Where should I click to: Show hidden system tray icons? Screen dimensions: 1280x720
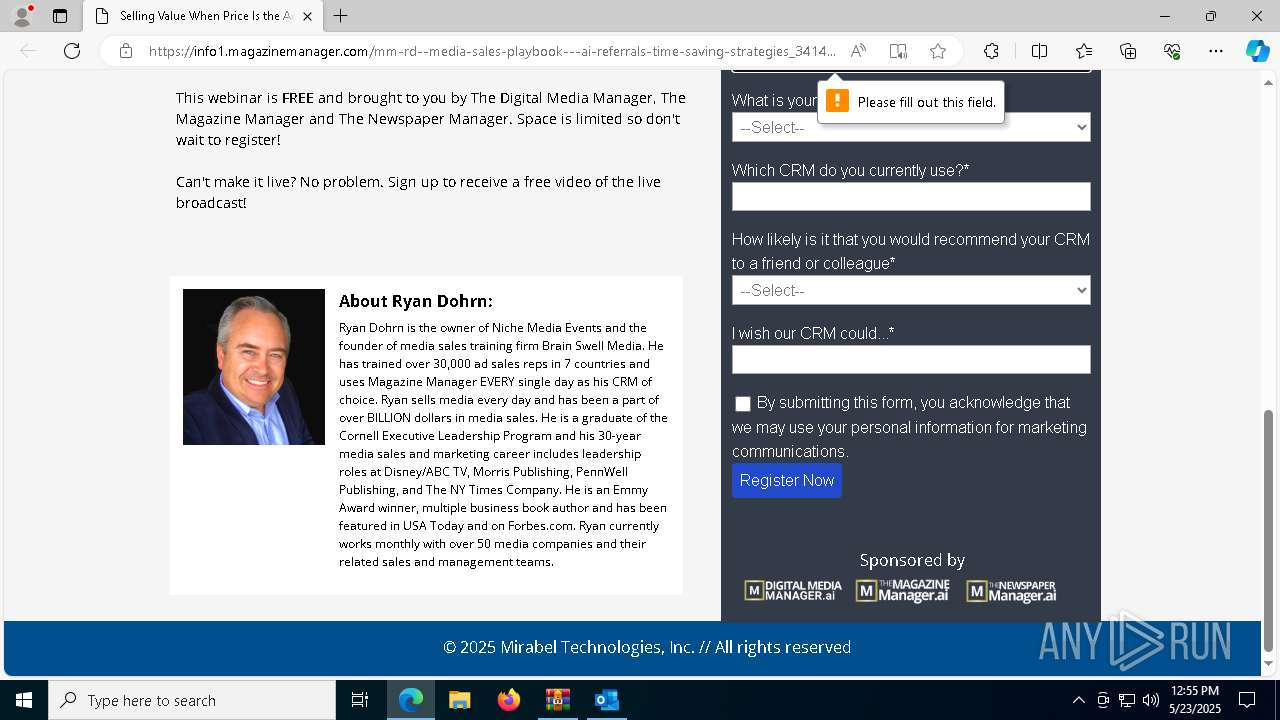click(1078, 700)
